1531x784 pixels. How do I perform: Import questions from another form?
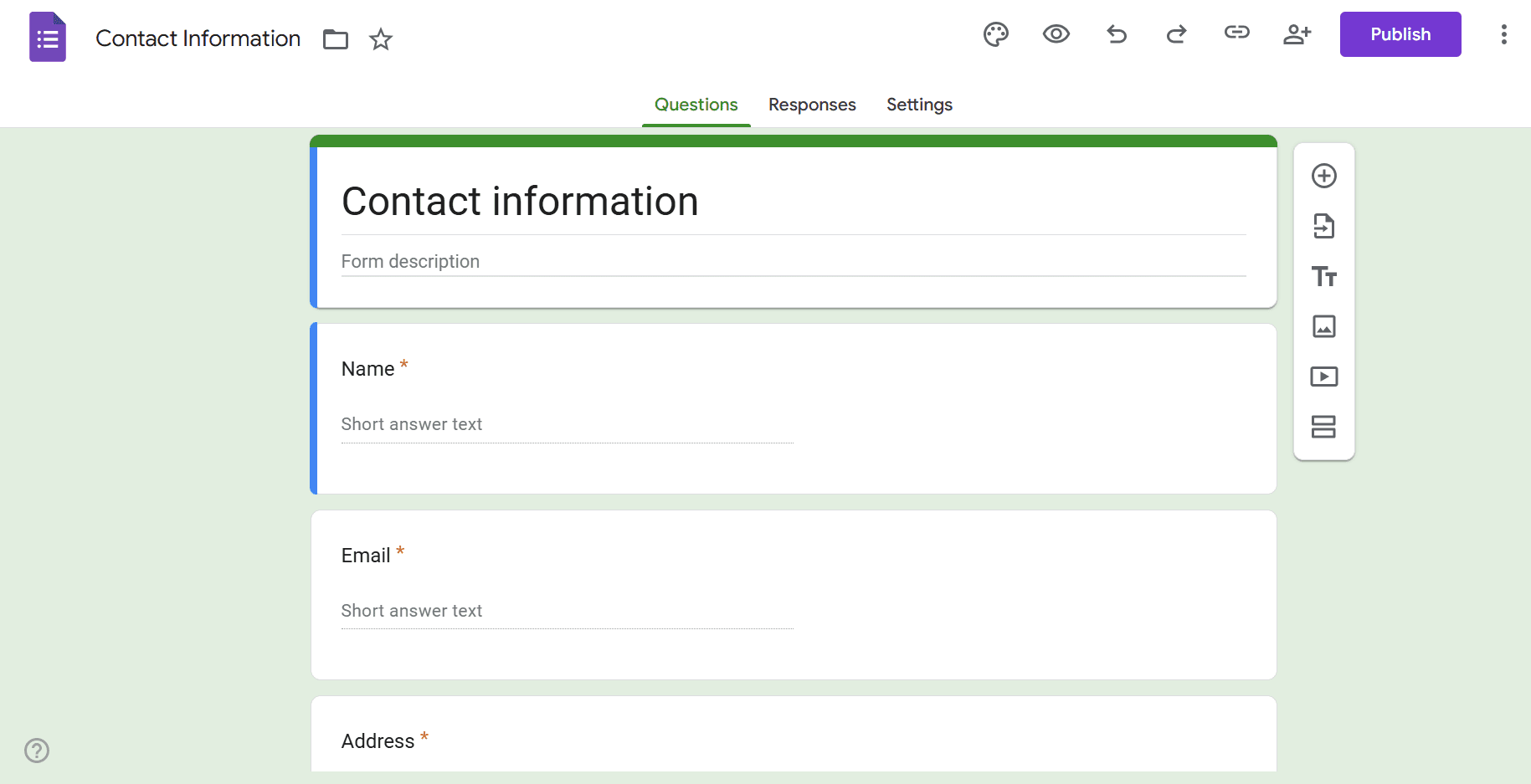pos(1324,226)
